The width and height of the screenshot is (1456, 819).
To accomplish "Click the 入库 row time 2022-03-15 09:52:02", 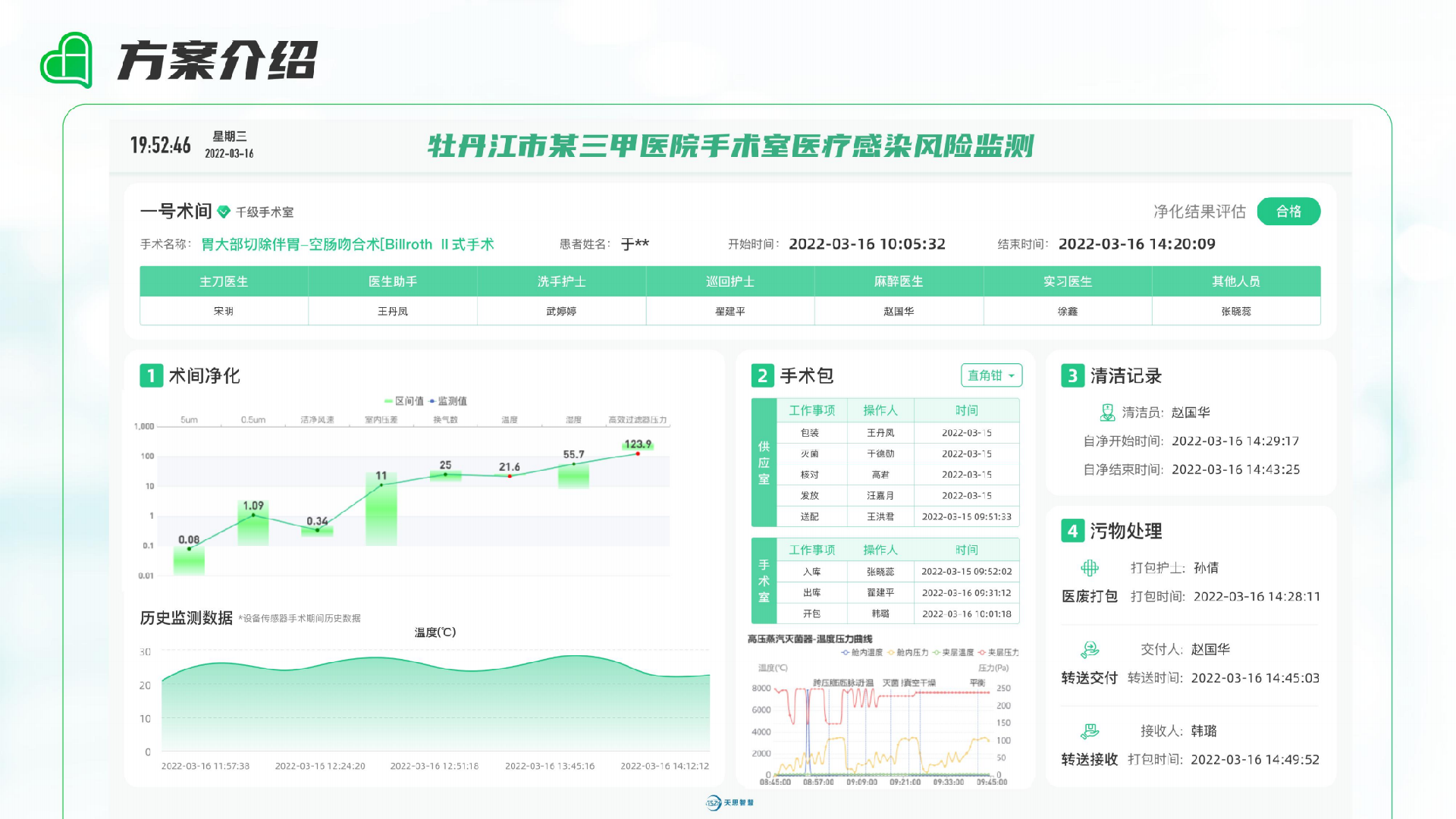I will click(967, 572).
